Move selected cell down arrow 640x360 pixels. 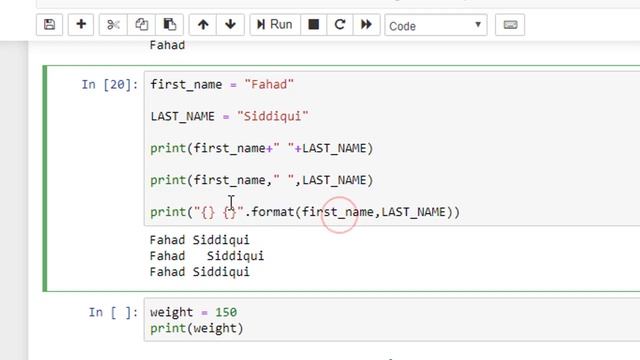coord(230,25)
